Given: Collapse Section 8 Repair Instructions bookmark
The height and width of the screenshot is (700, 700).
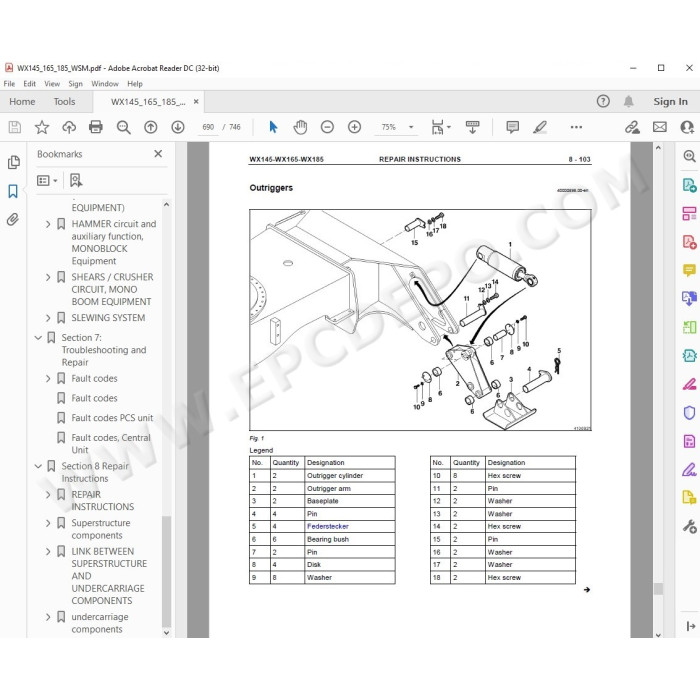Looking at the screenshot, I should (x=38, y=466).
